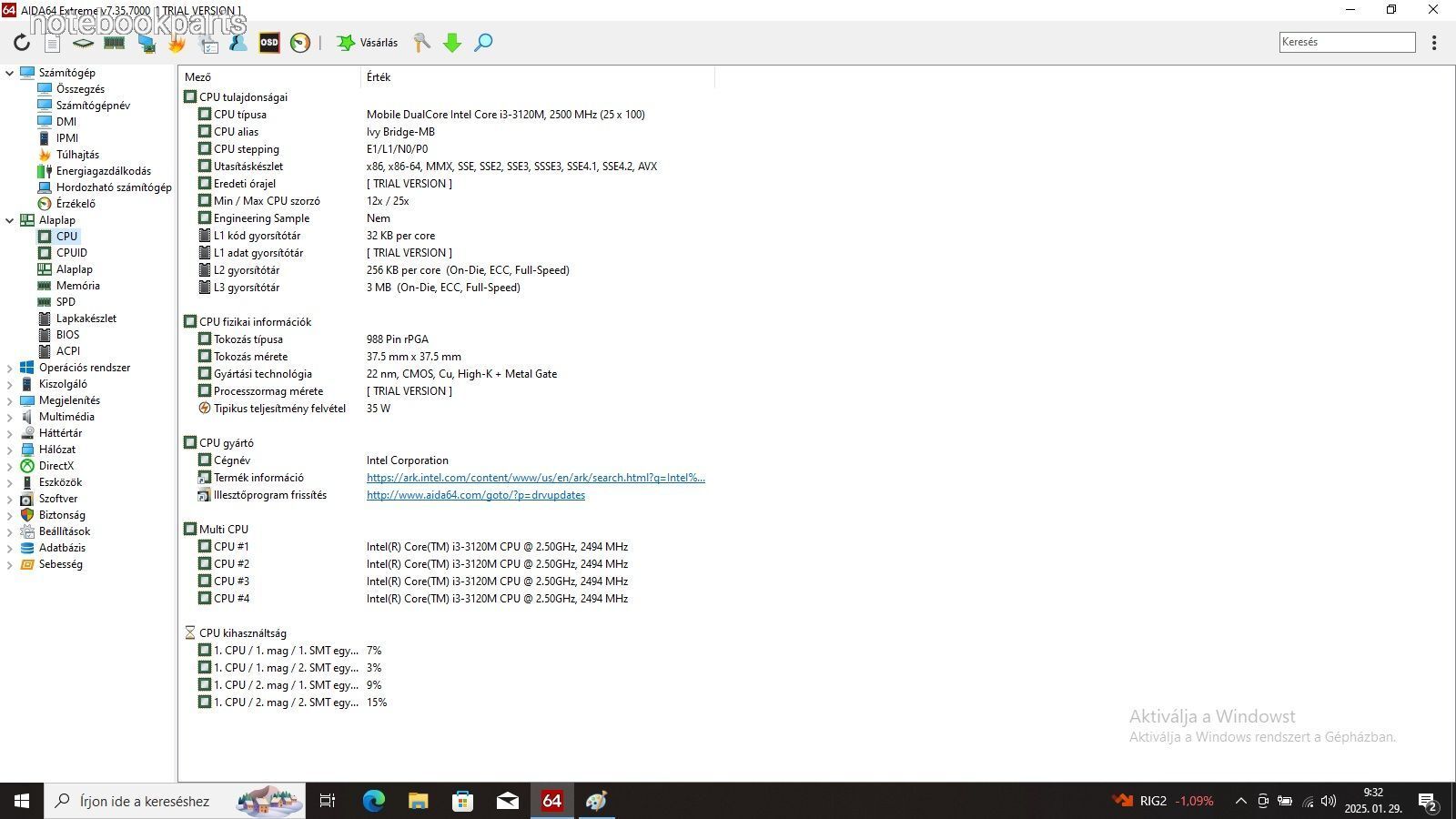1456x819 pixels.
Task: Open preferences via wrench toolbar icon
Action: tap(421, 43)
